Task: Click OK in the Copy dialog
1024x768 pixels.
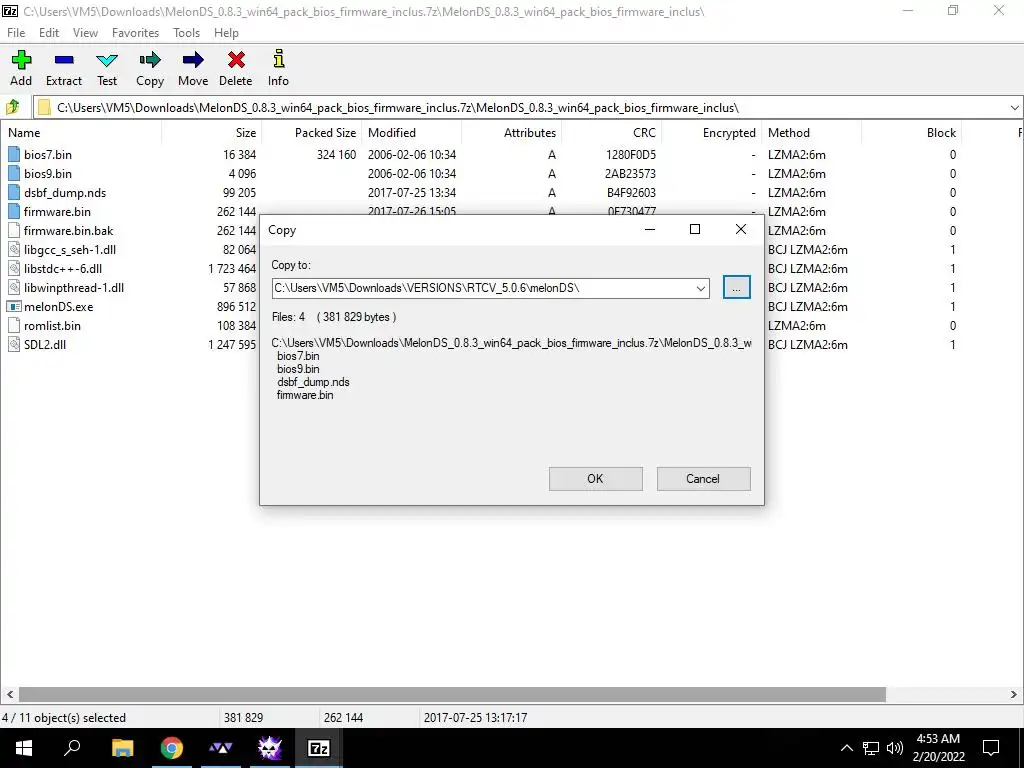Action: [x=596, y=479]
